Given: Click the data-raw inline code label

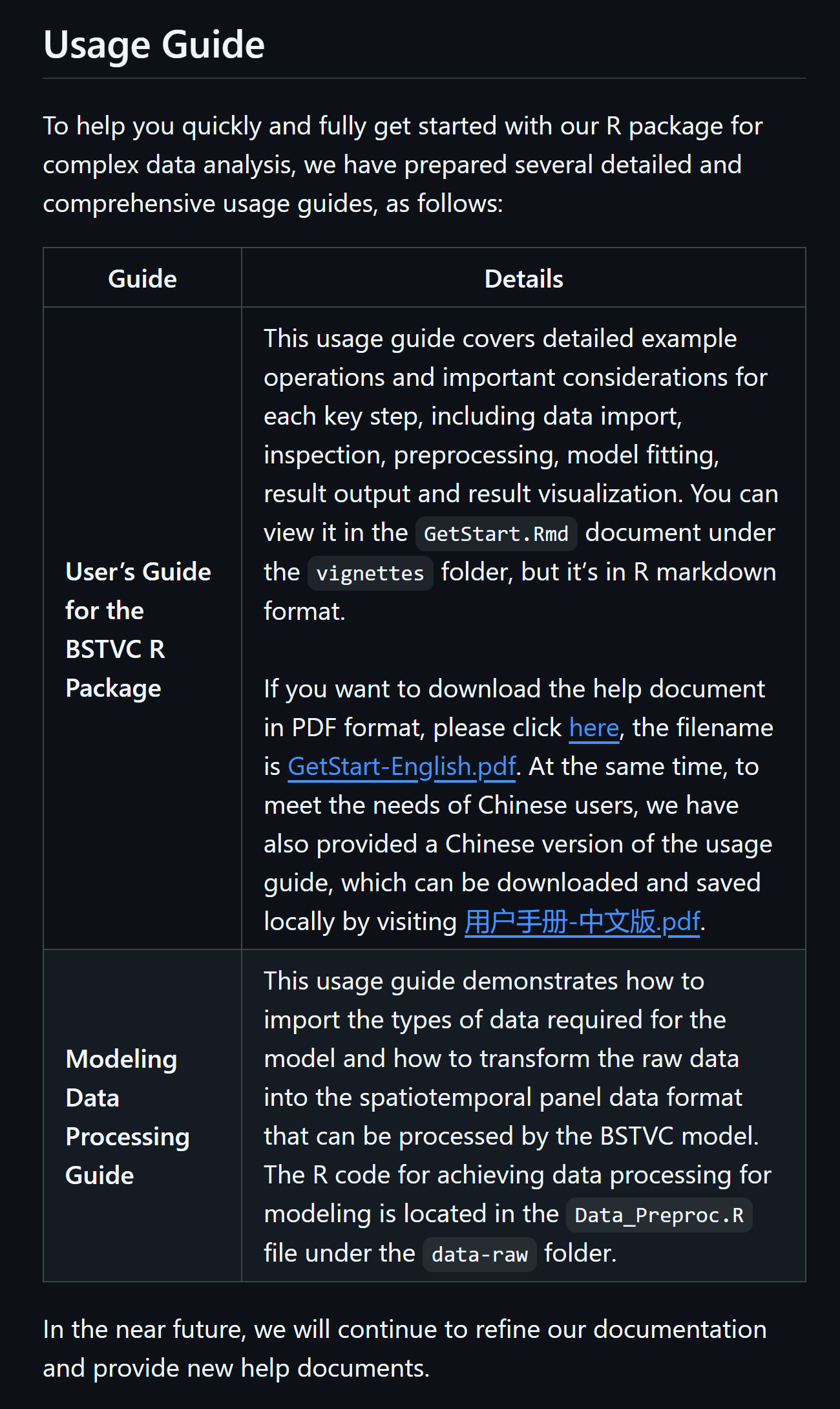Looking at the screenshot, I should (479, 1255).
